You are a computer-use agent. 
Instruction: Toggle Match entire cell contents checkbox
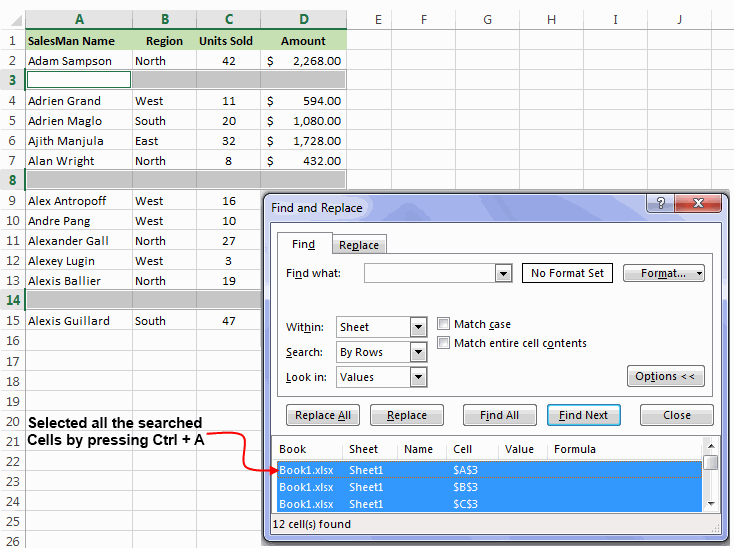pyautogui.click(x=445, y=343)
